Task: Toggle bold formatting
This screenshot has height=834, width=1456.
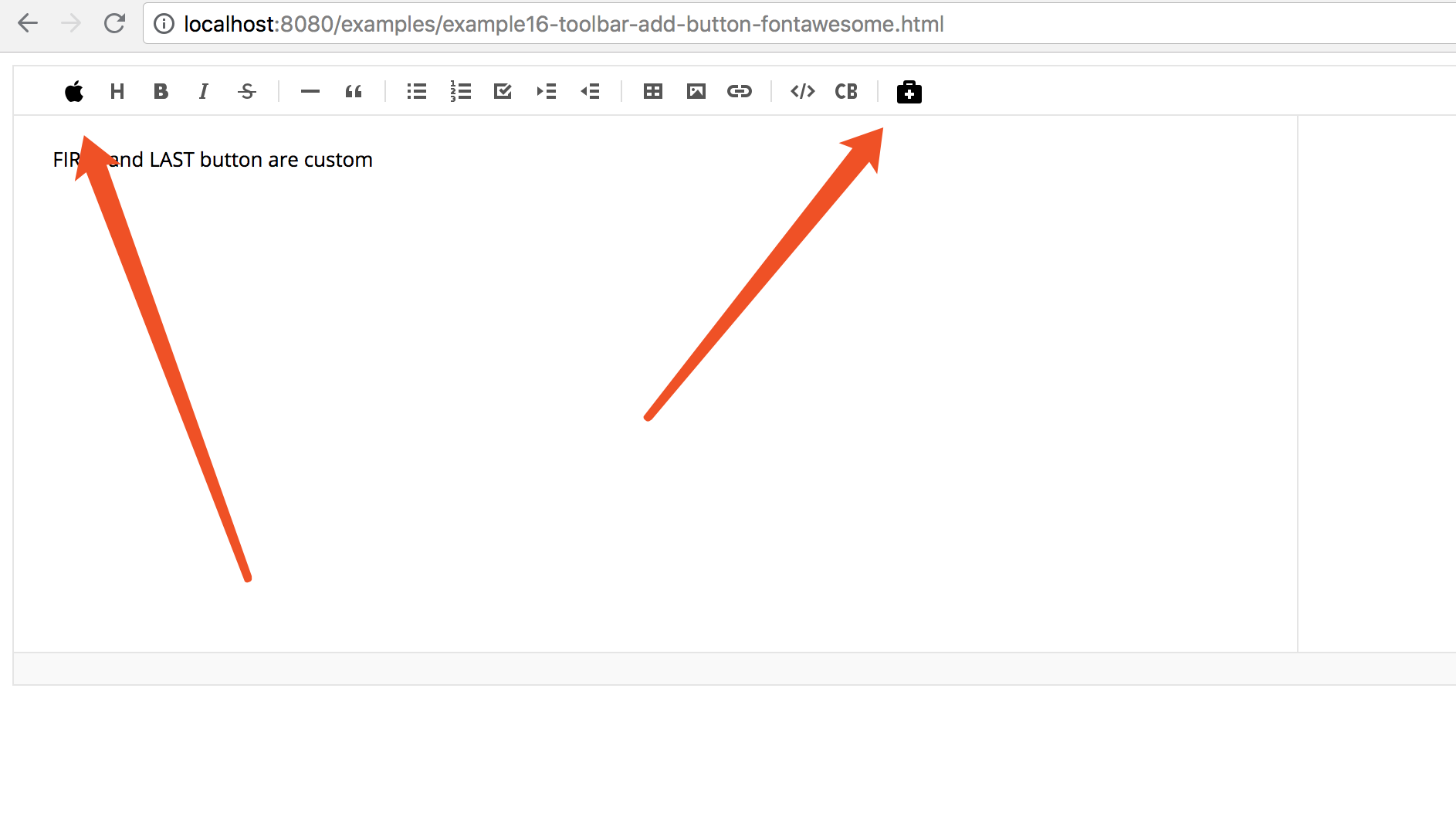Action: pos(160,91)
